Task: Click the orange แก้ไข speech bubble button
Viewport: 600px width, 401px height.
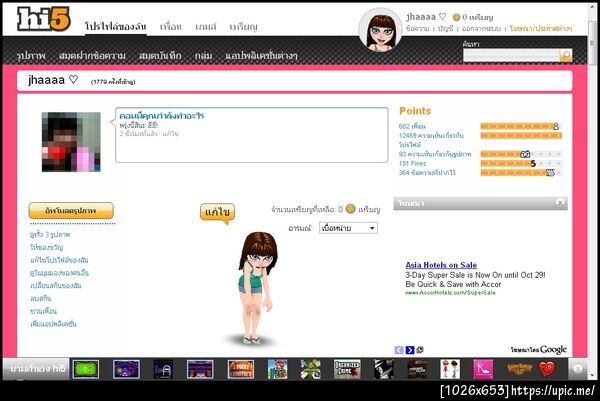Action: coord(217,212)
